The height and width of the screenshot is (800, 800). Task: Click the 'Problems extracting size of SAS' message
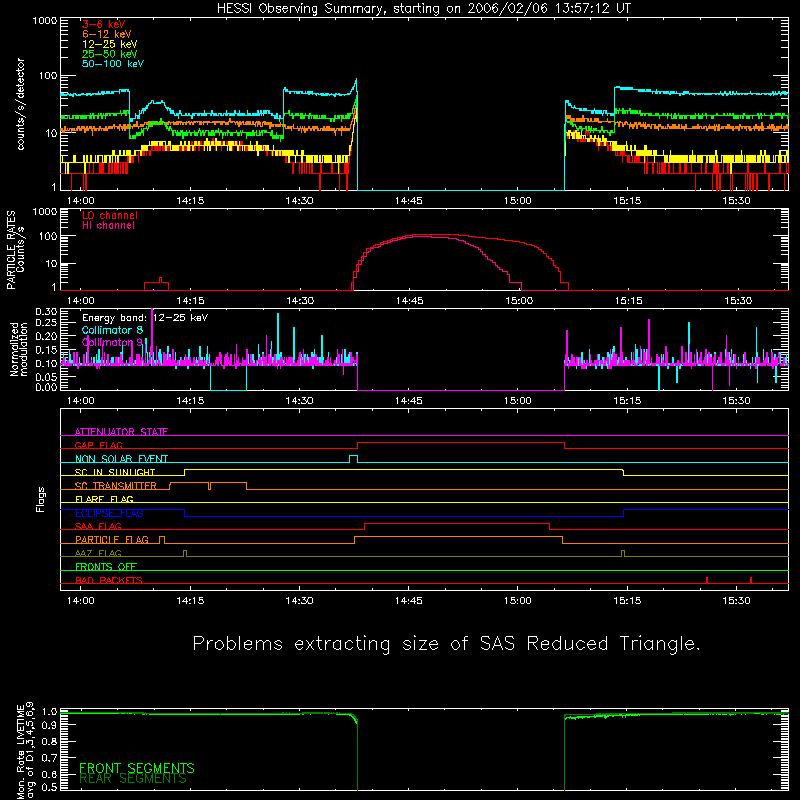tap(446, 644)
